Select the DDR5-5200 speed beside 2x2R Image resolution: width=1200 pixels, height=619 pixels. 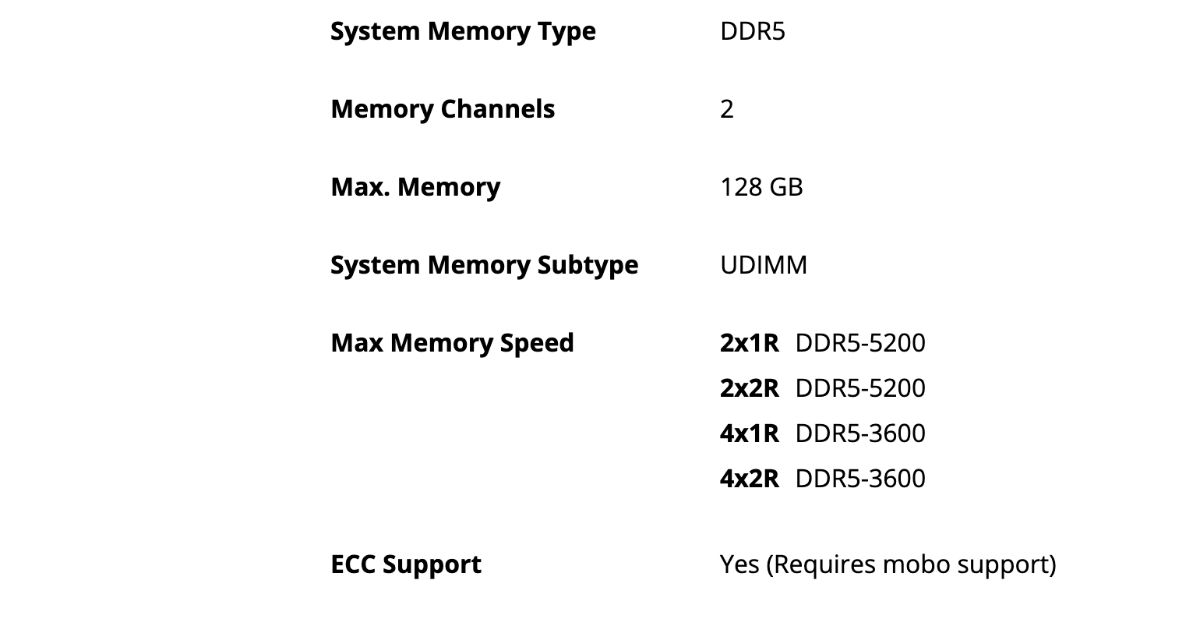[860, 388]
